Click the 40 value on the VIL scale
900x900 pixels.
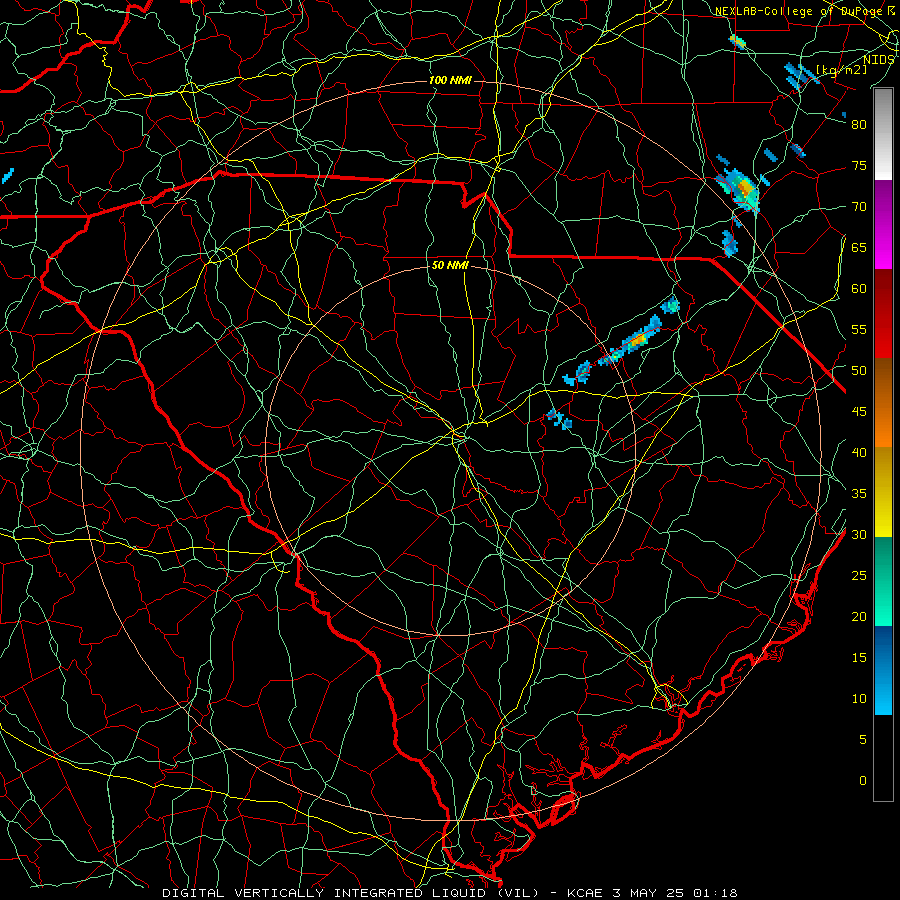click(859, 453)
